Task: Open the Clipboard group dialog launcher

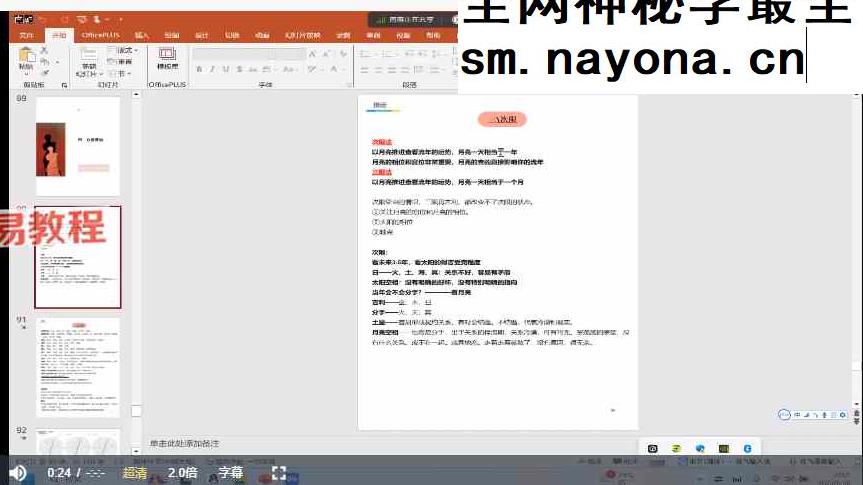Action: pos(64,85)
